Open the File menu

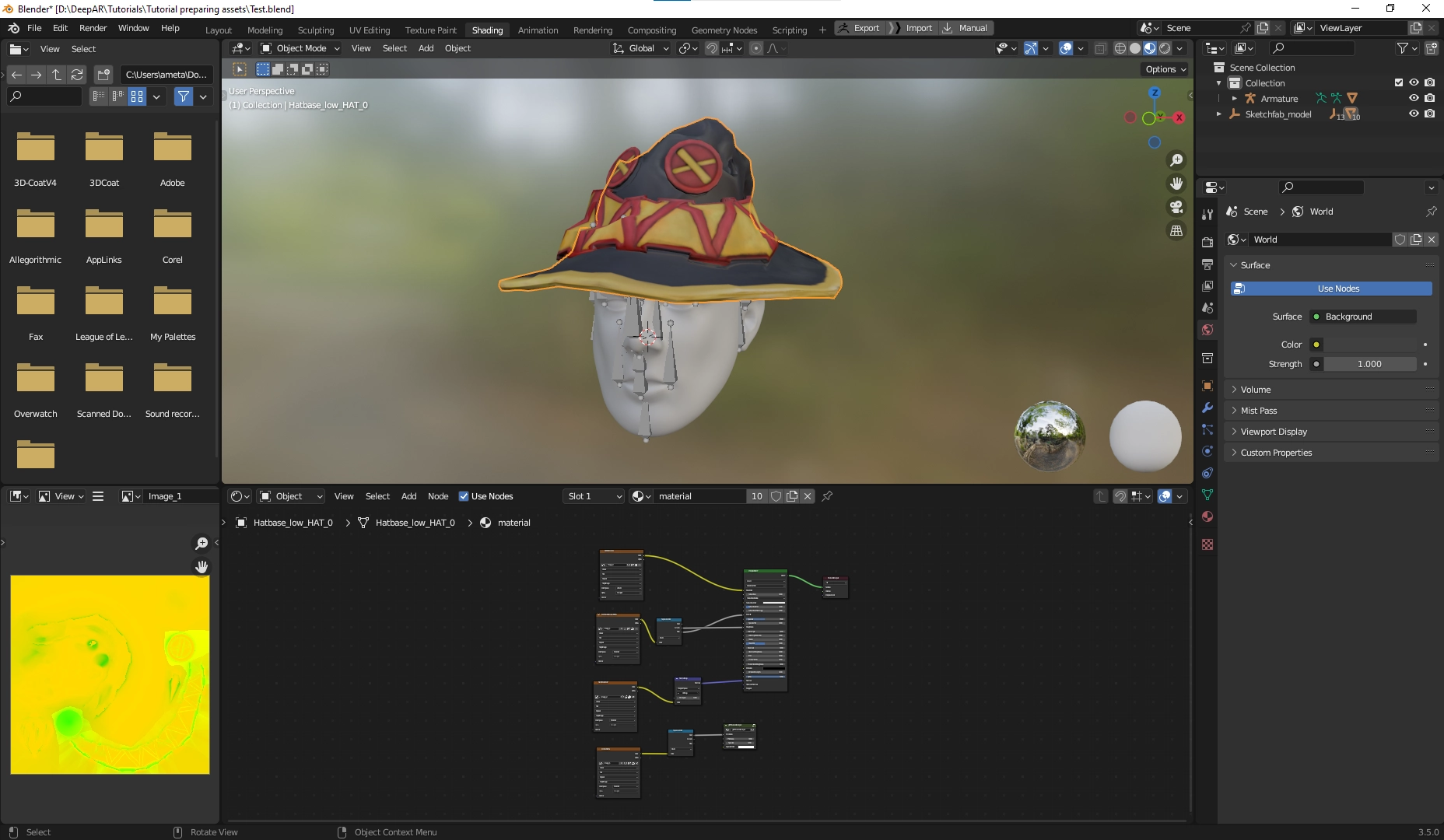click(34, 28)
